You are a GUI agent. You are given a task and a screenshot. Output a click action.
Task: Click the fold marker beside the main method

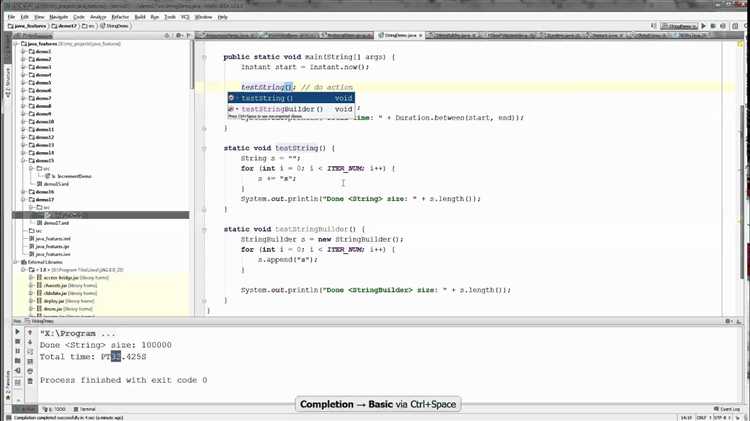coord(204,57)
